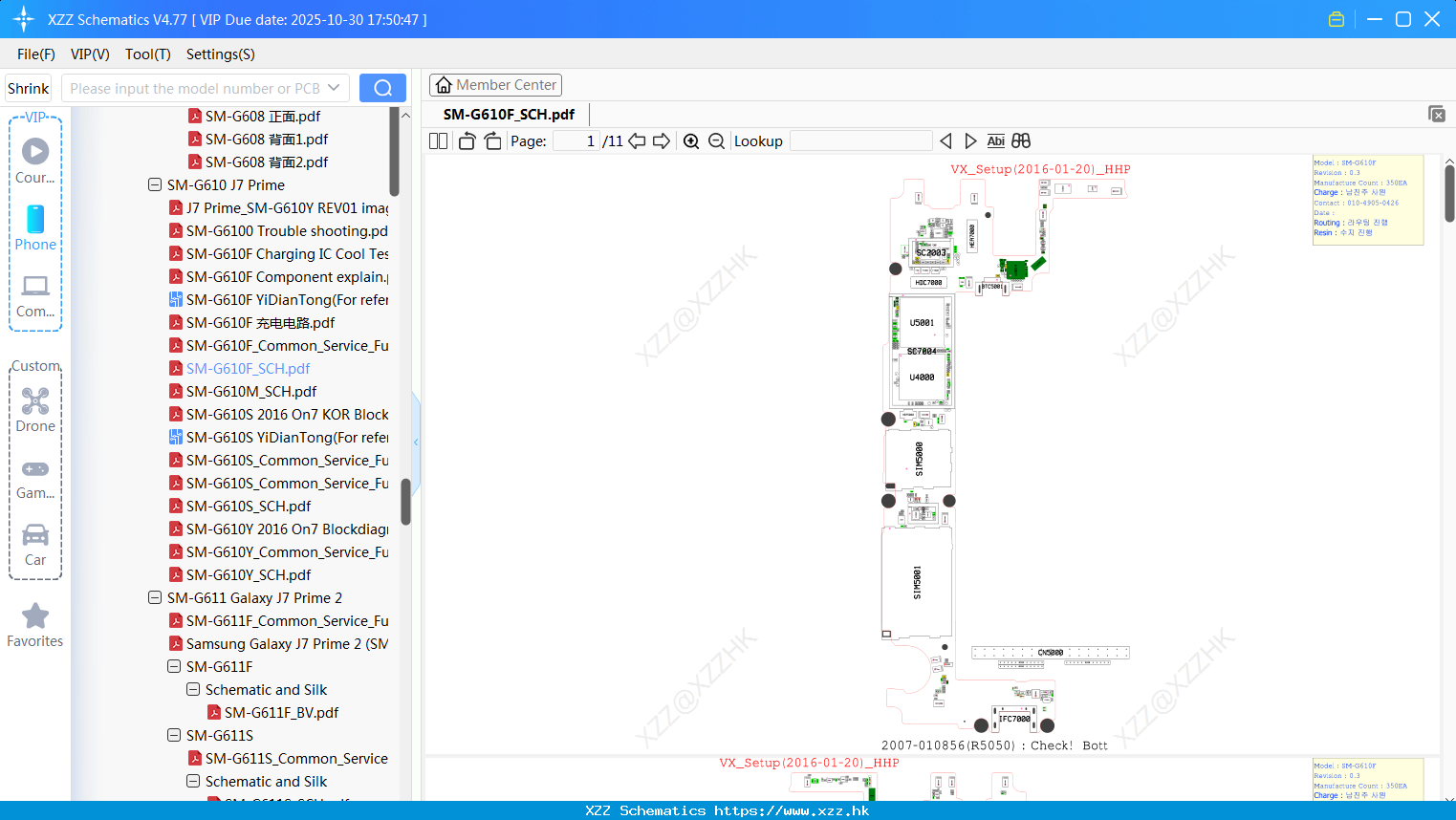The width and height of the screenshot is (1456, 820).
Task: Open the File(F) menu
Action: click(36, 54)
